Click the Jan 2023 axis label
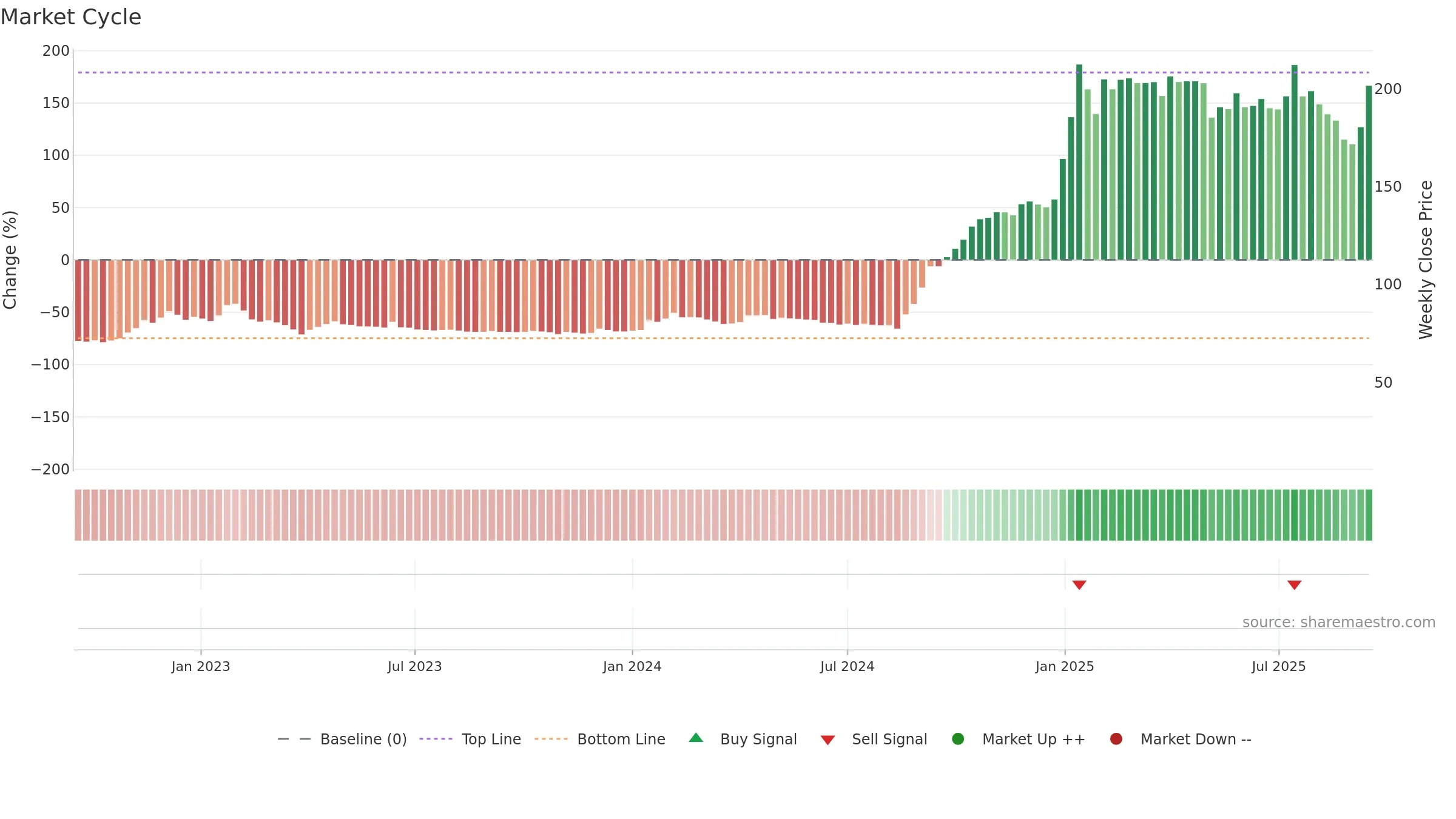 click(201, 667)
